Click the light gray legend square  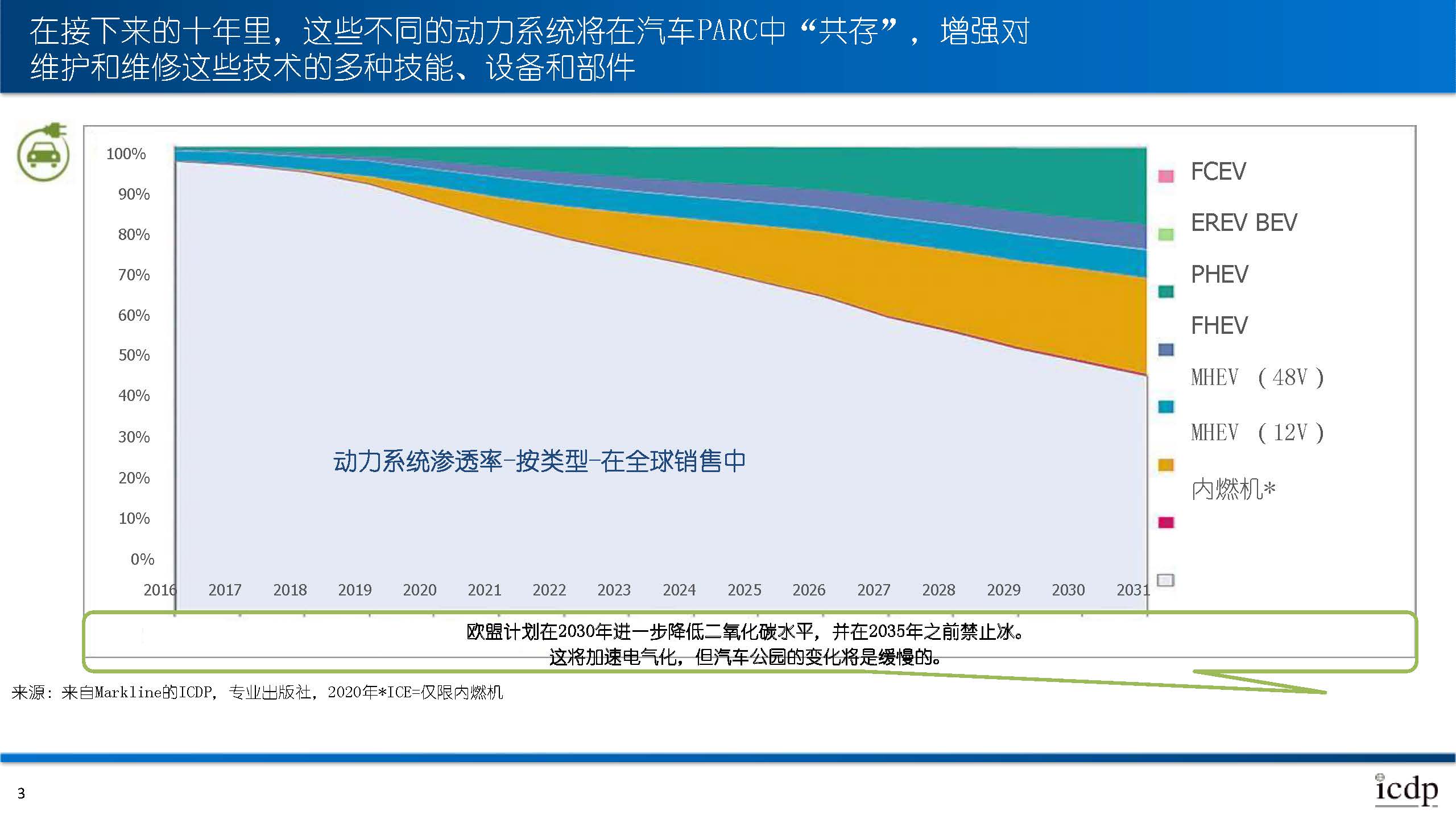click(x=1166, y=580)
